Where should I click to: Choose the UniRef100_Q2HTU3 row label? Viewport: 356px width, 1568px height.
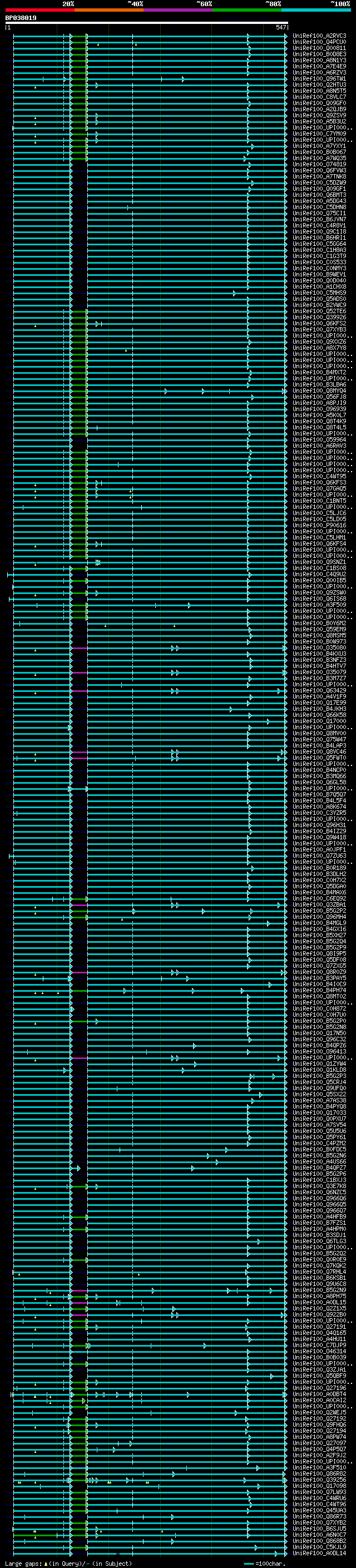pyautogui.click(x=319, y=85)
